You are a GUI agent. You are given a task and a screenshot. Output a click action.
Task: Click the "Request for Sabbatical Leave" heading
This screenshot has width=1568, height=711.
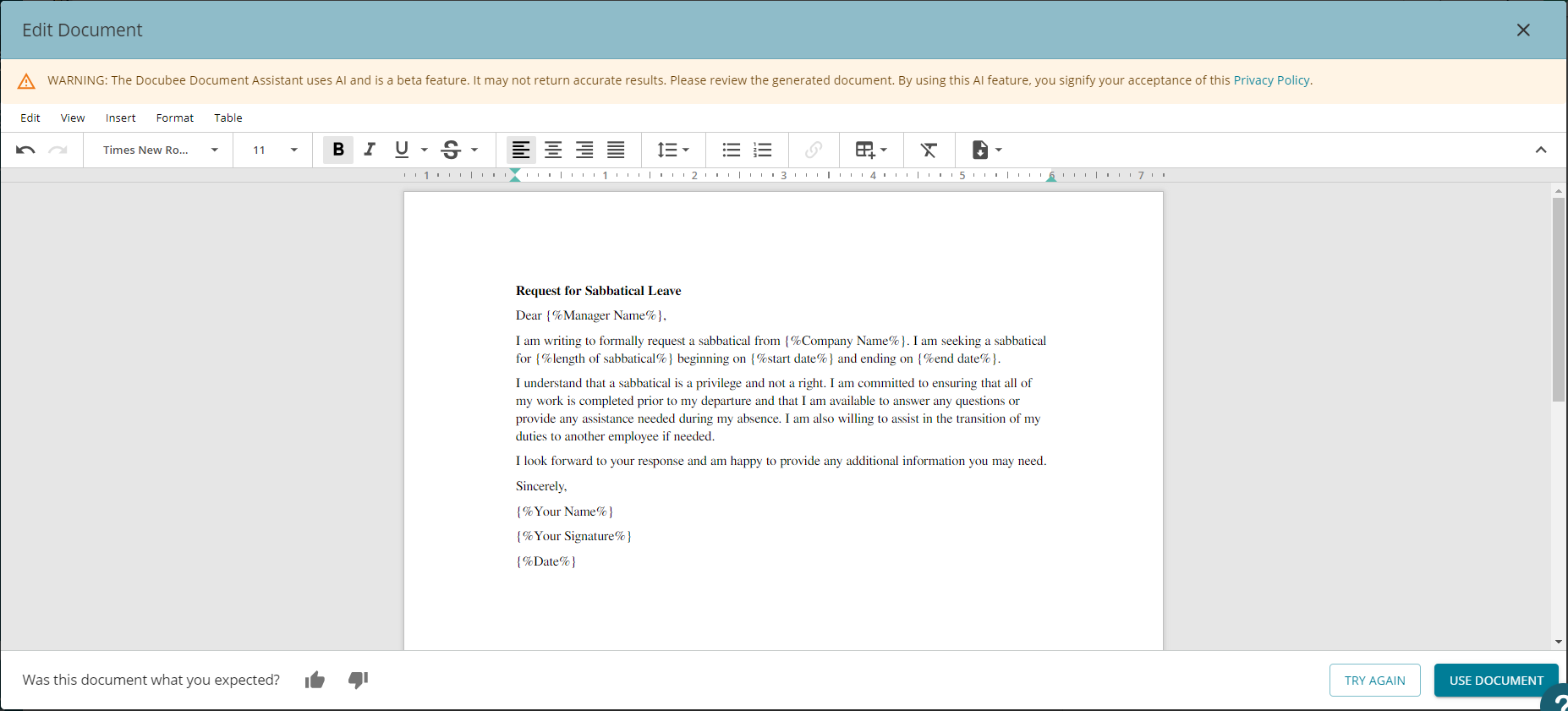tap(599, 291)
